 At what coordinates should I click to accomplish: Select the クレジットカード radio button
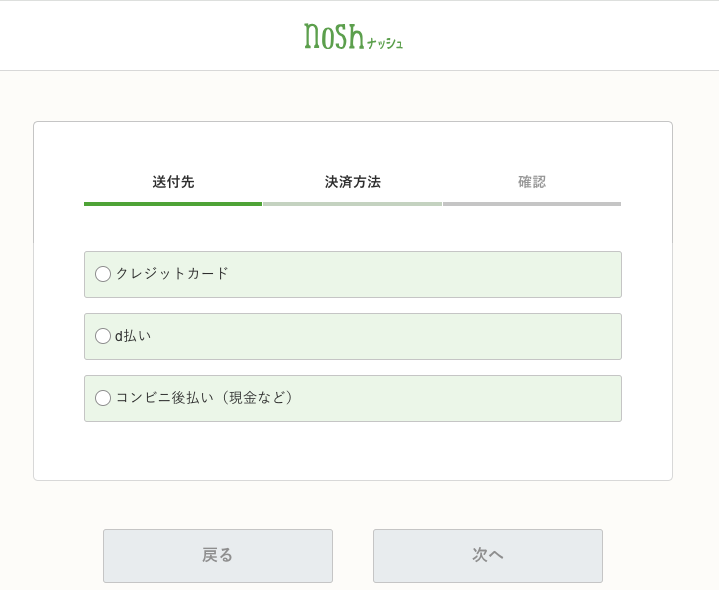coord(103,274)
